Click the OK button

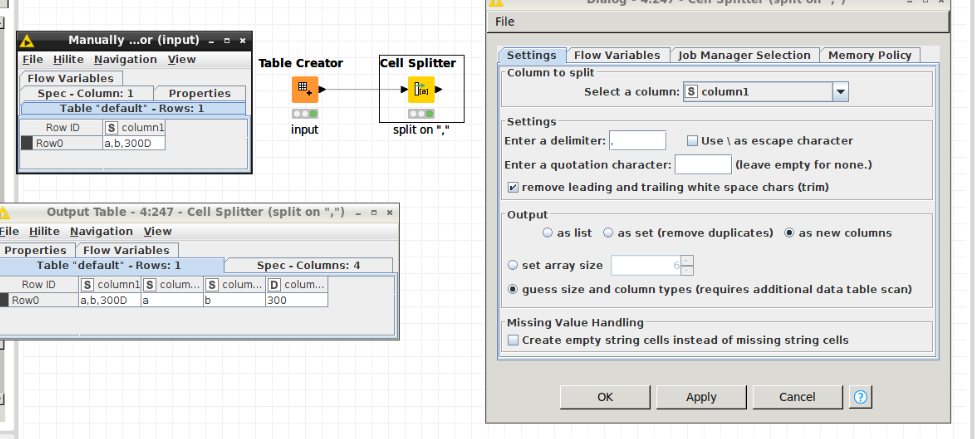[x=606, y=397]
